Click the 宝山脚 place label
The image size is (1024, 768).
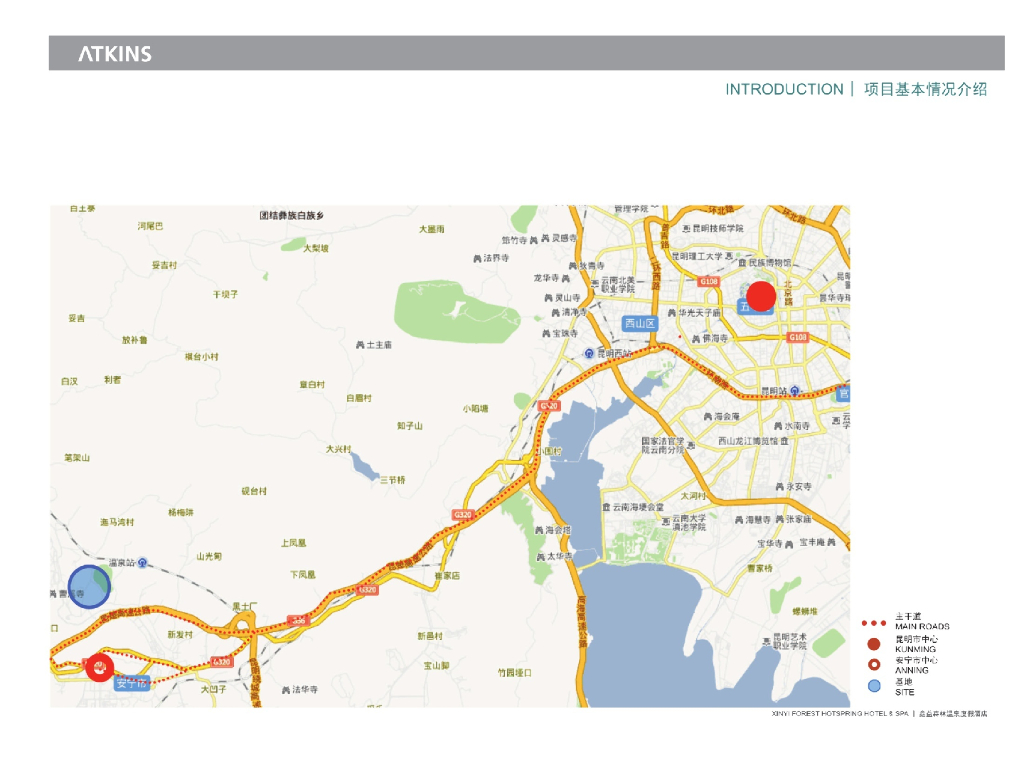[x=436, y=666]
